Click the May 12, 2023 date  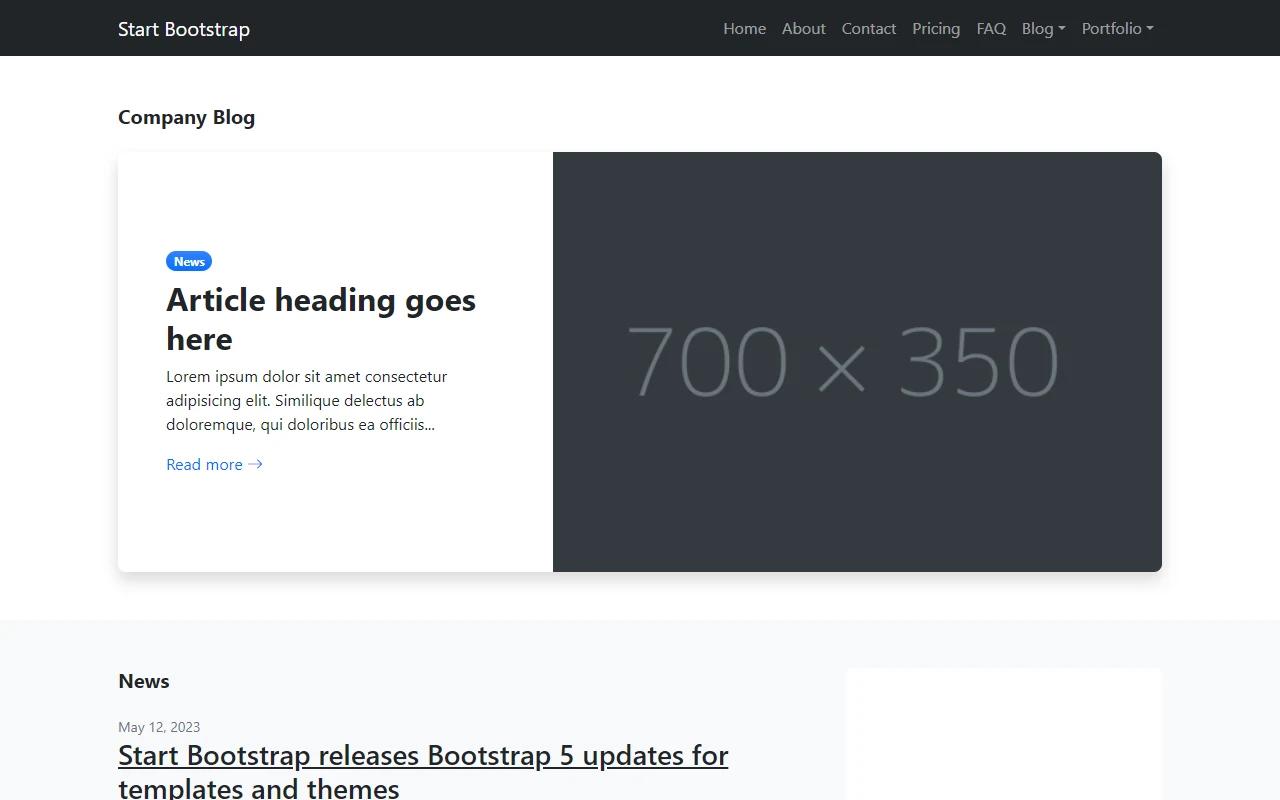[x=159, y=727]
